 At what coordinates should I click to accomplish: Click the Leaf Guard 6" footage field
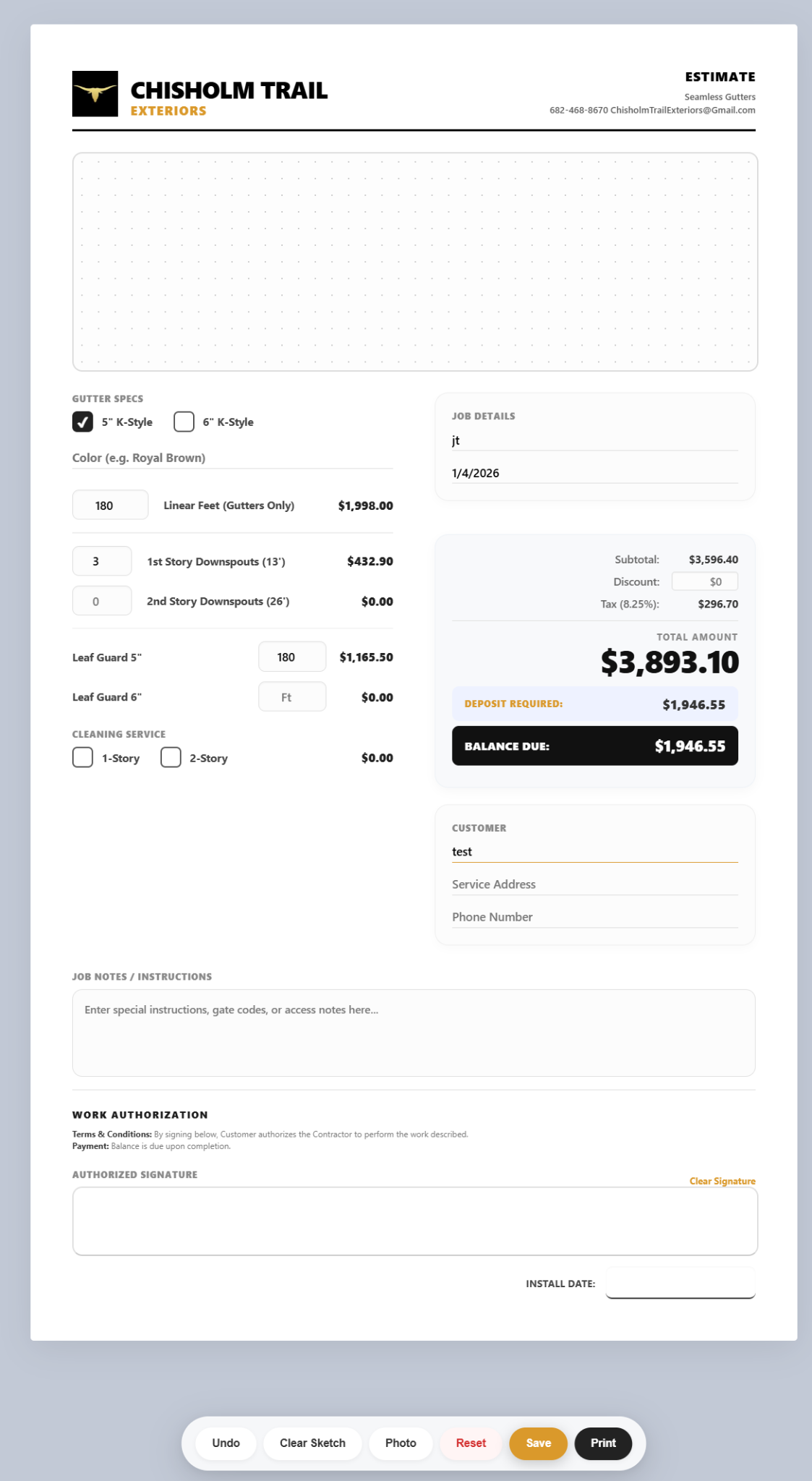point(291,696)
